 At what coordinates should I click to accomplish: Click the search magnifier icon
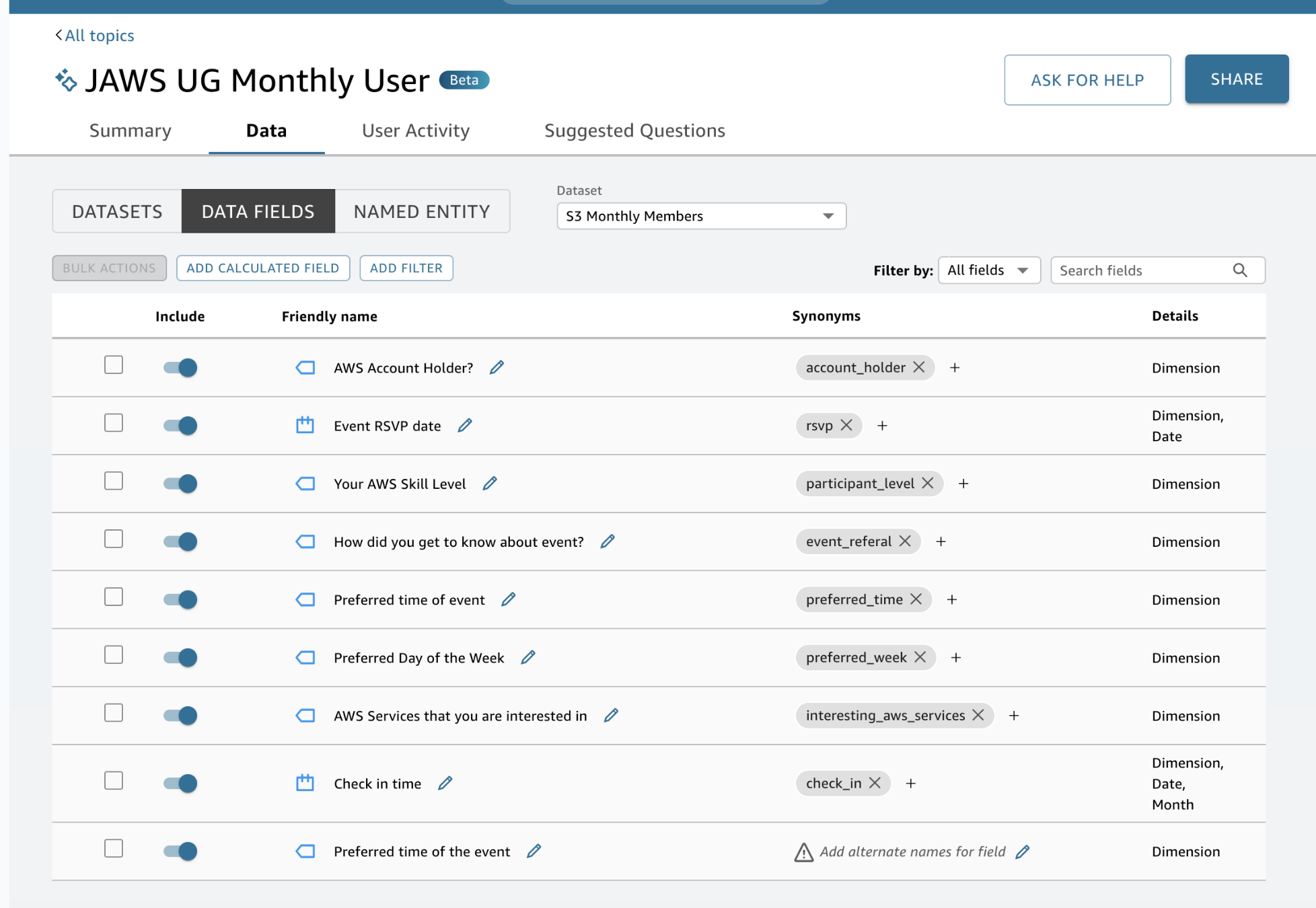click(x=1240, y=270)
